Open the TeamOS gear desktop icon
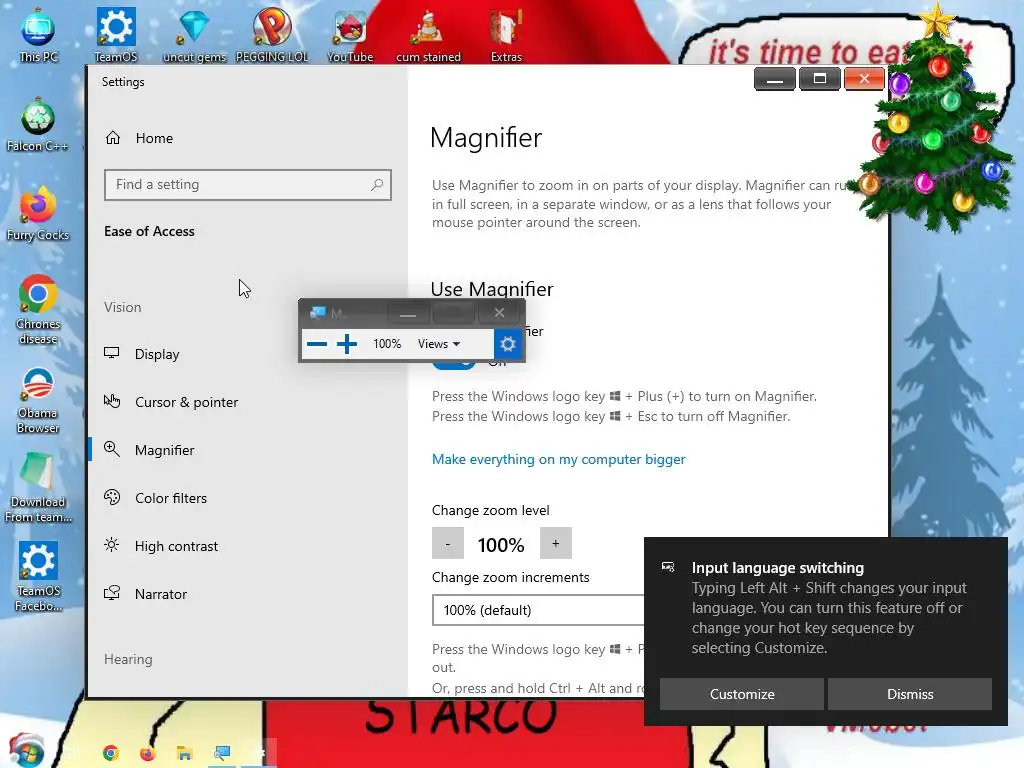Screen dimensions: 1024x768 pyautogui.click(x=116, y=35)
